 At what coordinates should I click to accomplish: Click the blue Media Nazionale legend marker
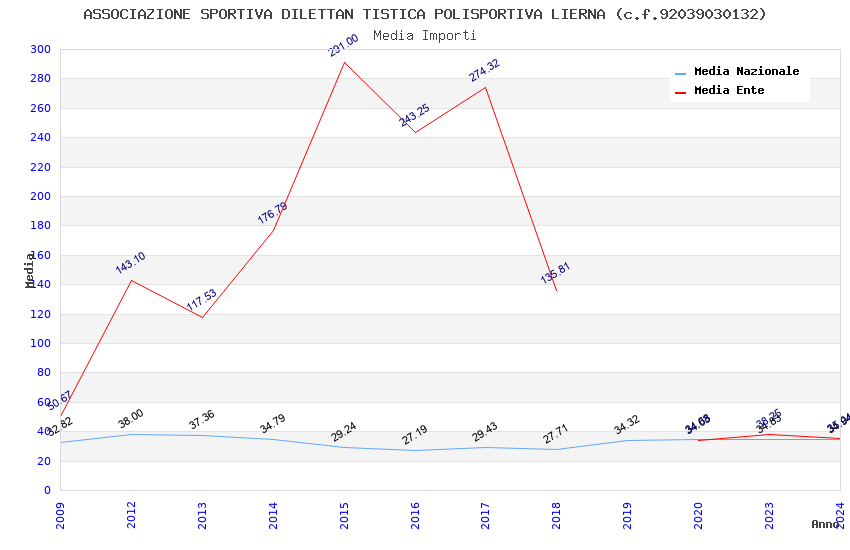[x=680, y=73]
